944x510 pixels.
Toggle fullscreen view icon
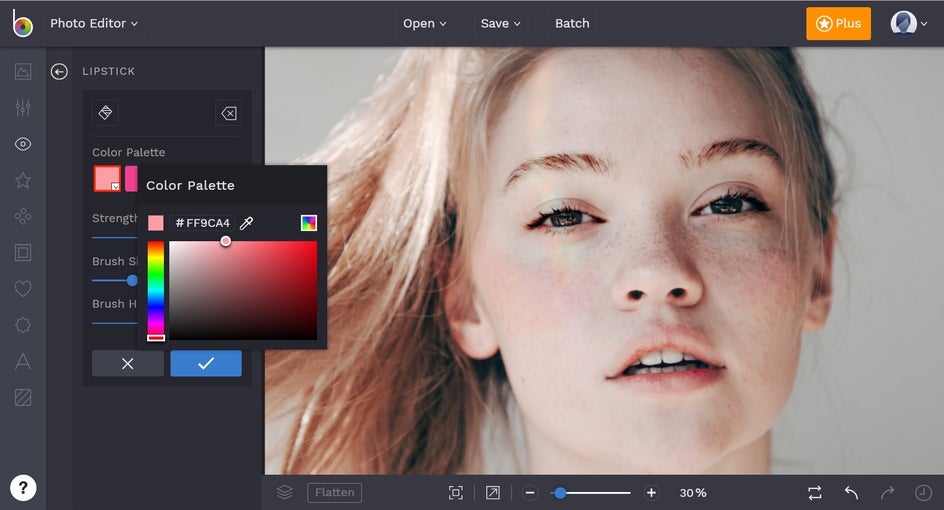click(x=492, y=493)
